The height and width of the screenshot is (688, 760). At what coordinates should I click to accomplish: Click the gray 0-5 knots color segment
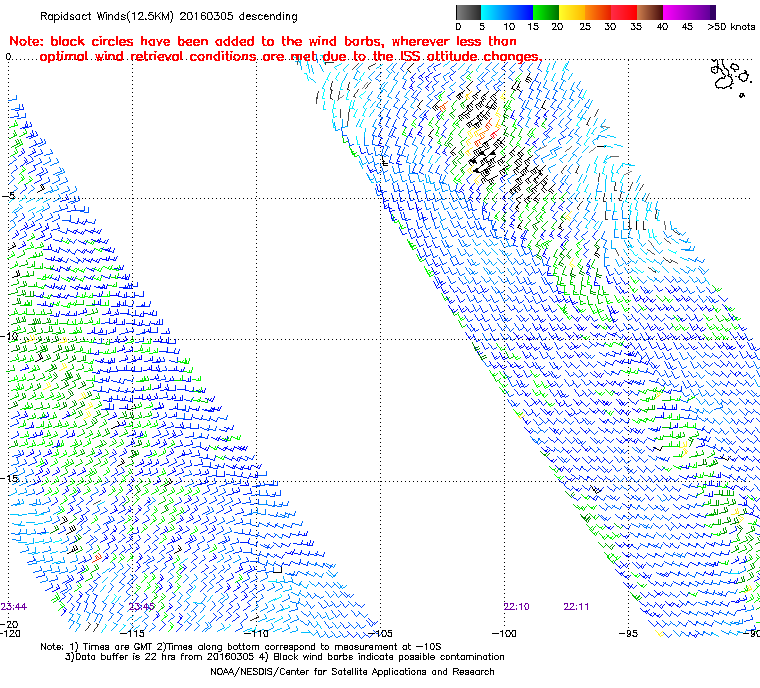[x=468, y=12]
